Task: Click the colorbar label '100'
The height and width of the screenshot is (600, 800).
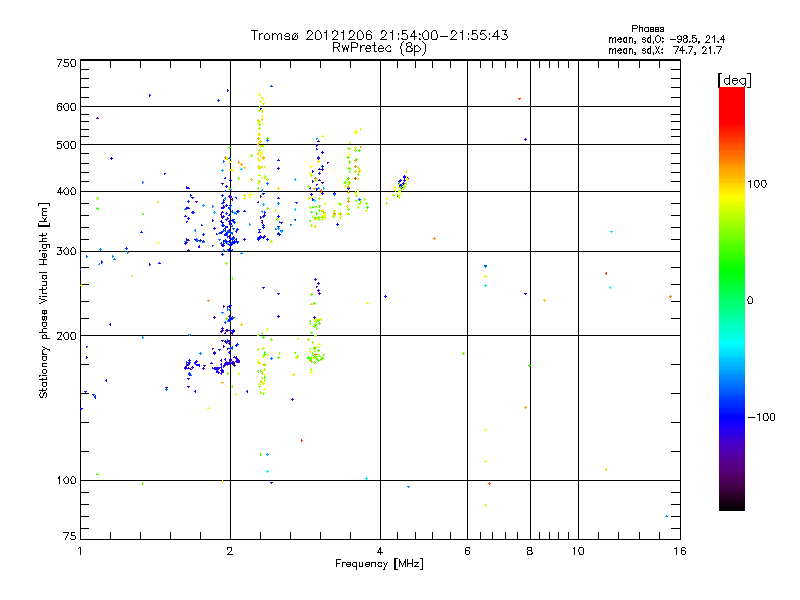Action: click(x=757, y=184)
